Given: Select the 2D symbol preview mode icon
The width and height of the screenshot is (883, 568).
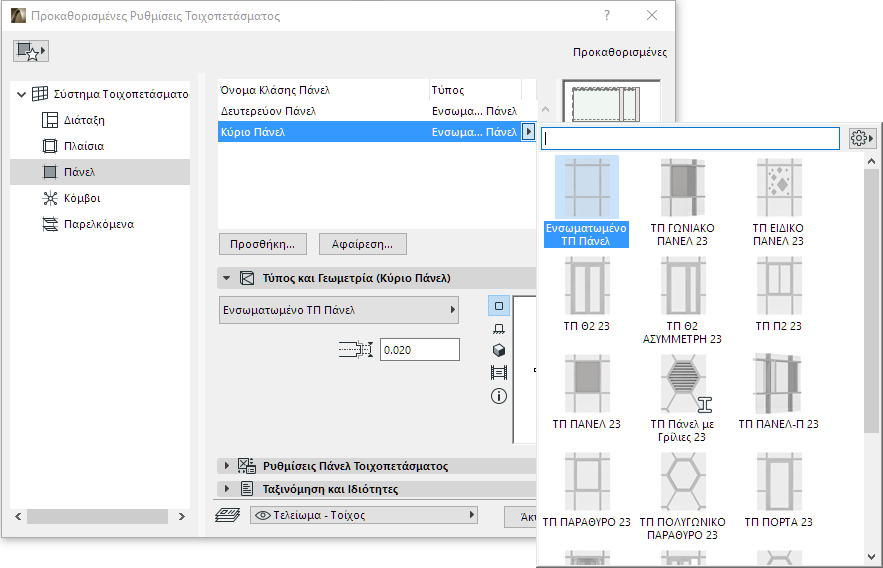Looking at the screenshot, I should coord(498,306).
